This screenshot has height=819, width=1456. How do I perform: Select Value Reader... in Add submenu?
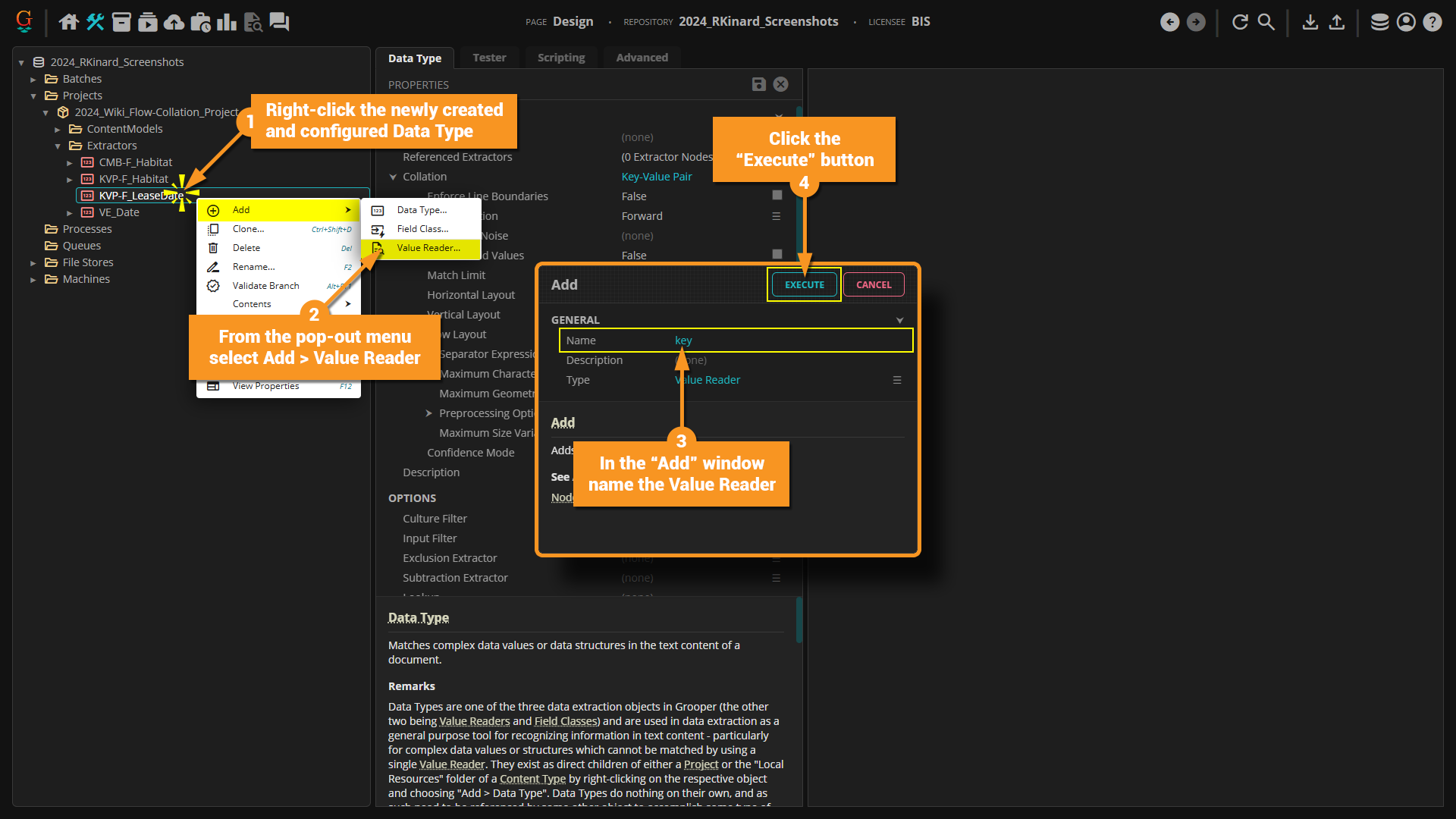[428, 248]
